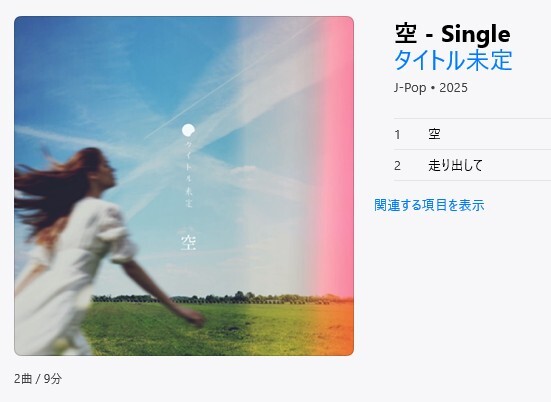Click the woman's outstretched hand

(x=195, y=317)
